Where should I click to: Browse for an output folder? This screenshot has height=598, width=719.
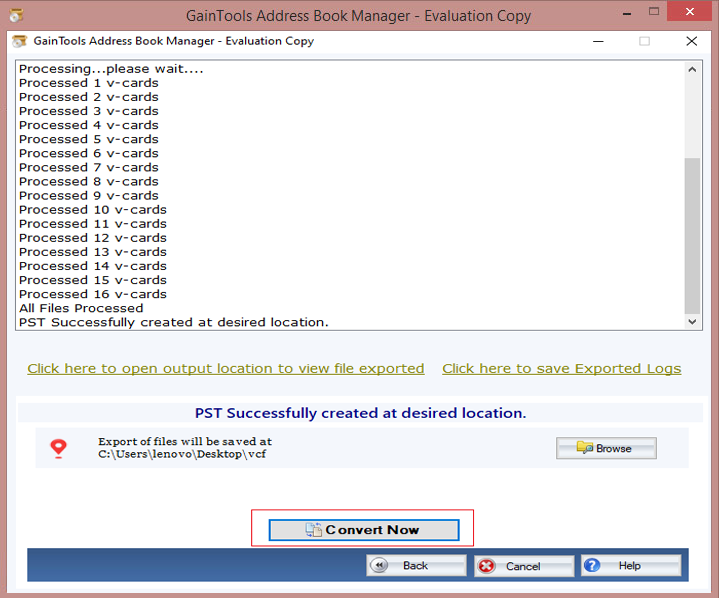606,448
